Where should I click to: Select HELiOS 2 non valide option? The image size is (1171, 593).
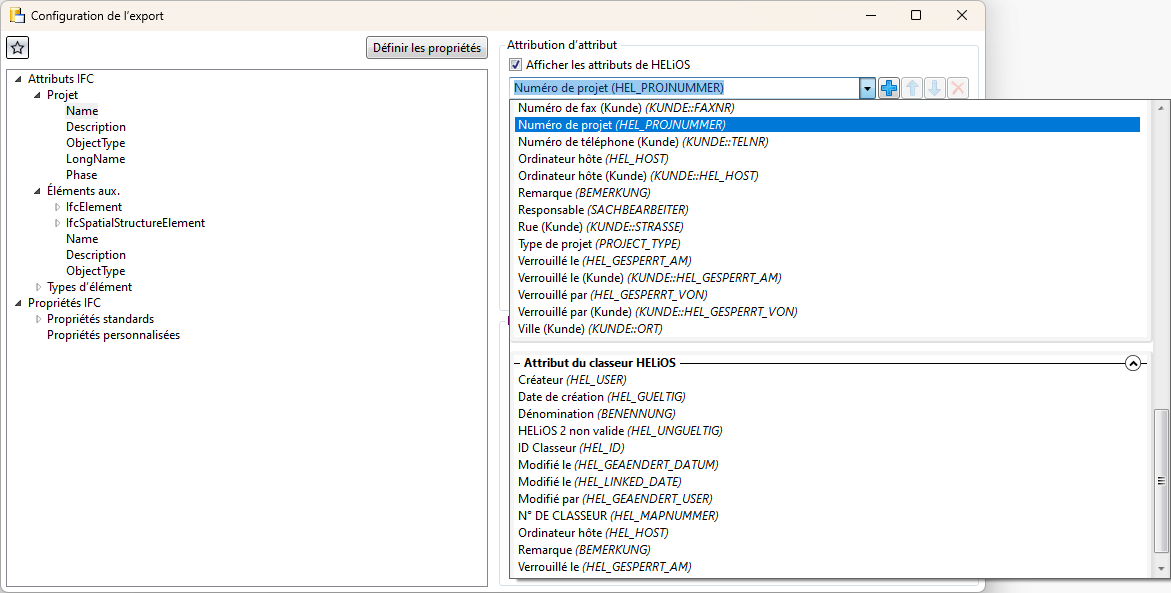coord(827,431)
